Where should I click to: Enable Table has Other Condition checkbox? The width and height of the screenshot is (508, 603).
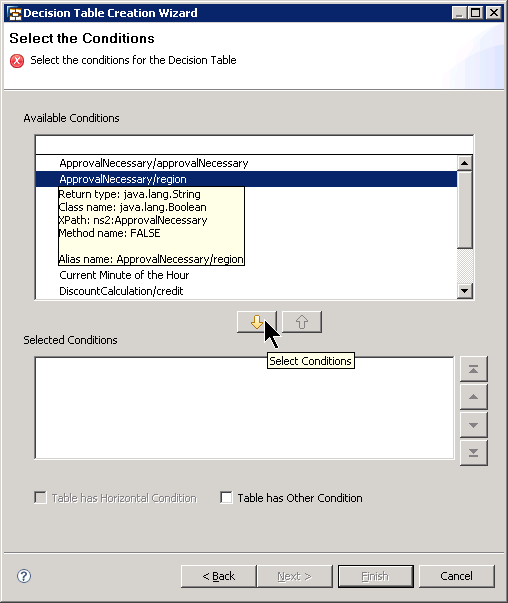pos(226,498)
